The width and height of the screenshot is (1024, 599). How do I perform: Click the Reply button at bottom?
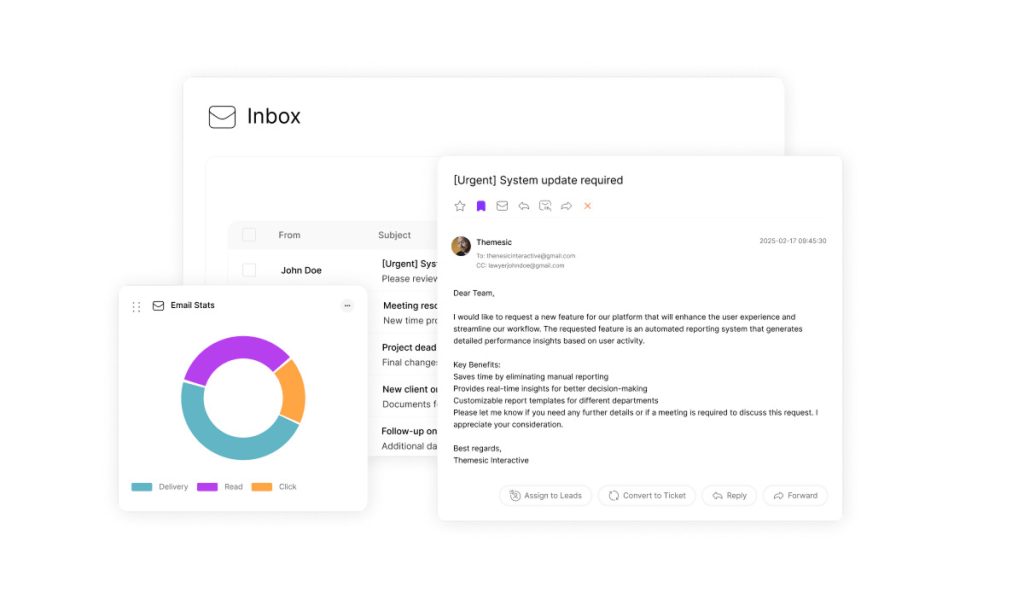click(729, 495)
